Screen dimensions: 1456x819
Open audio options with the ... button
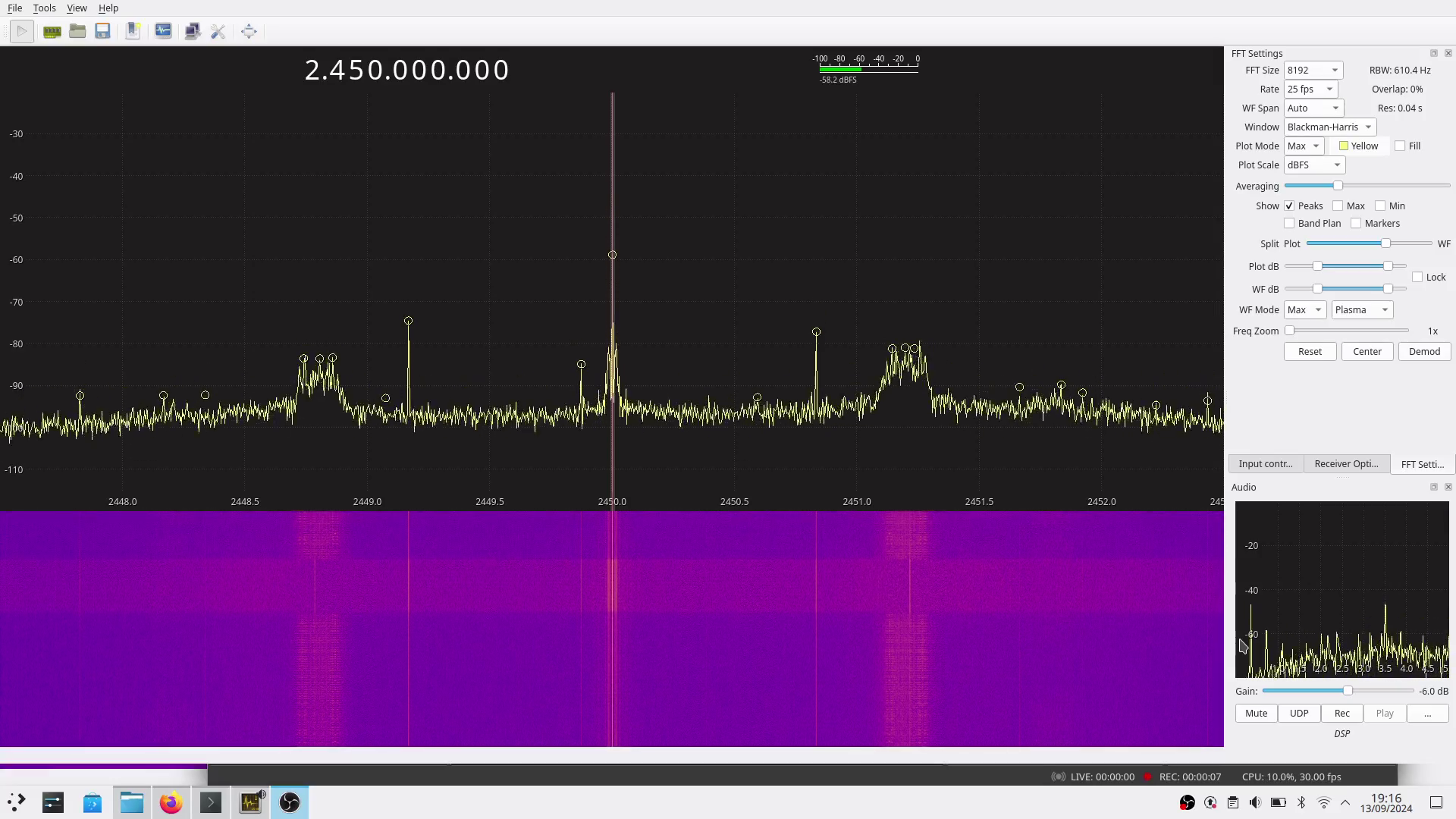[1427, 714]
